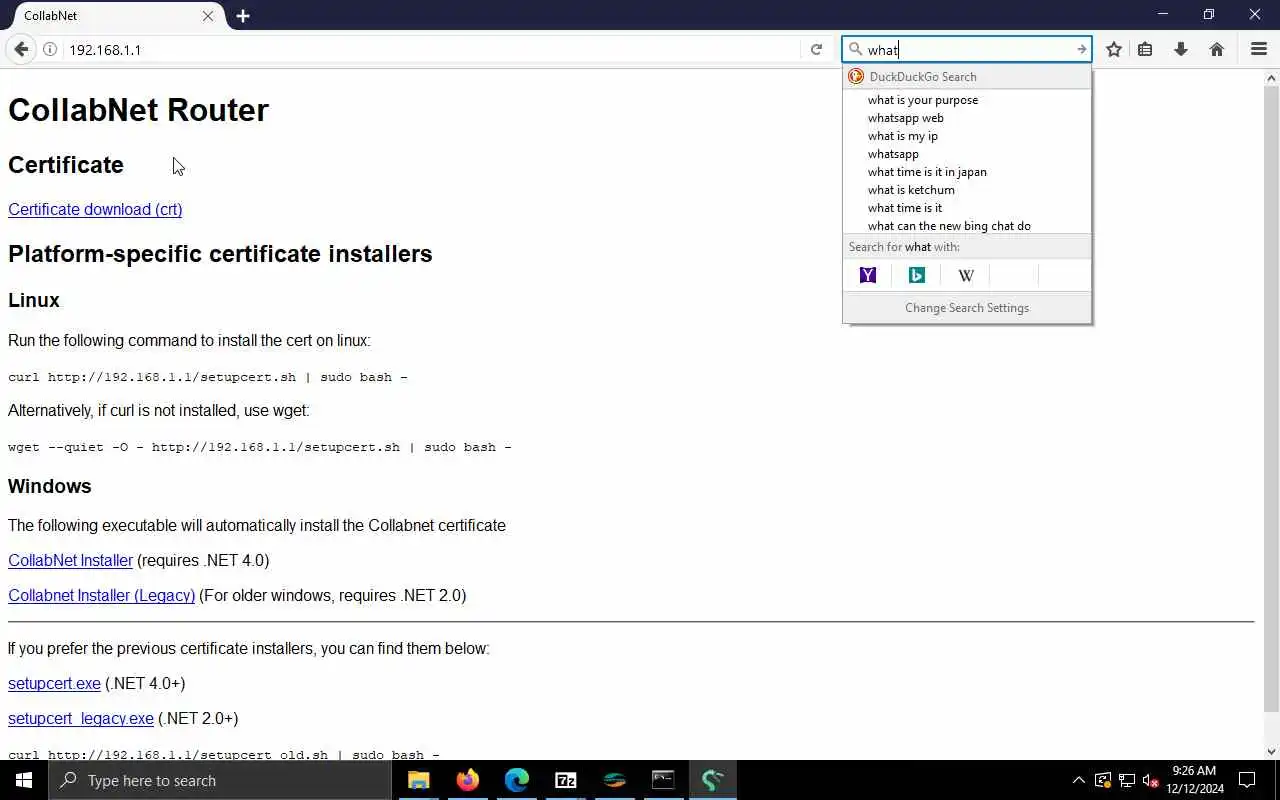This screenshot has height=800, width=1280.
Task: Show hidden system tray icons
Action: pos(1078,780)
